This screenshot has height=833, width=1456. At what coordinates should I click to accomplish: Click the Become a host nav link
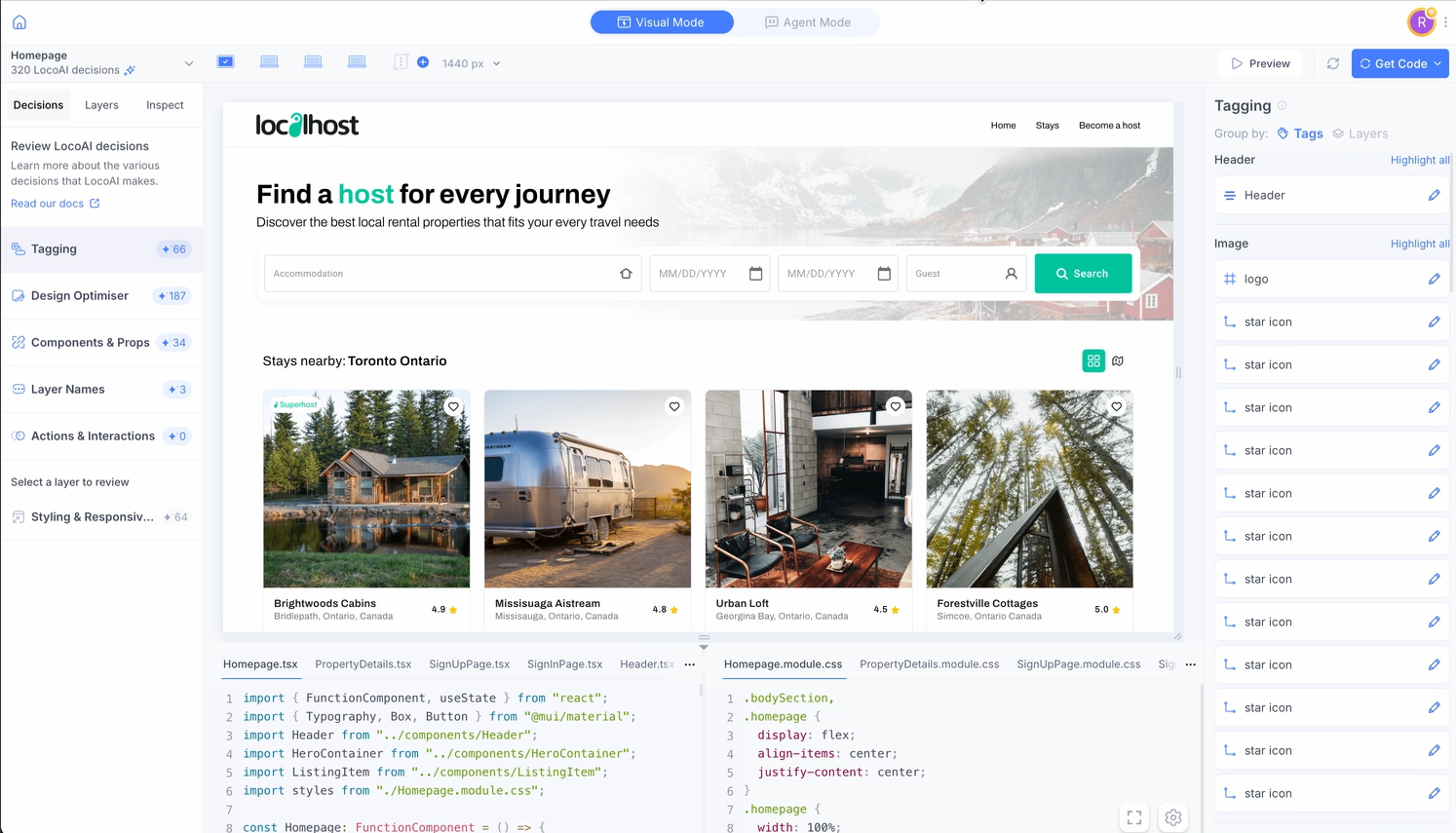tap(1109, 126)
